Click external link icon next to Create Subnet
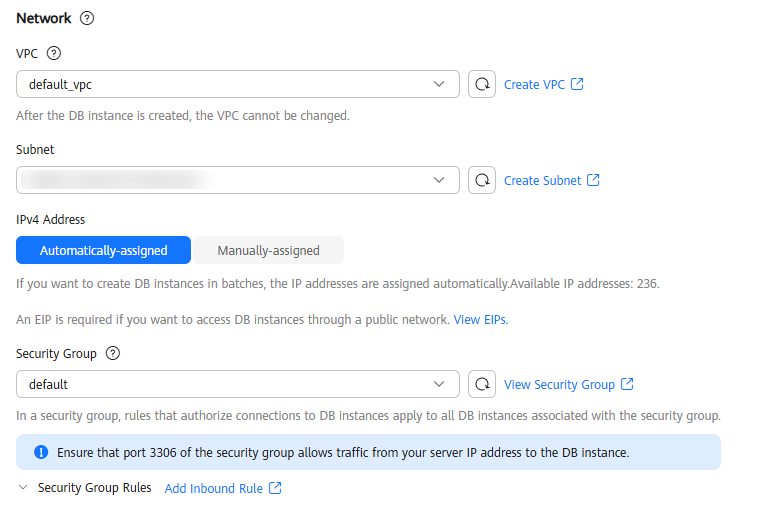This screenshot has height=508, width=758. 593,181
